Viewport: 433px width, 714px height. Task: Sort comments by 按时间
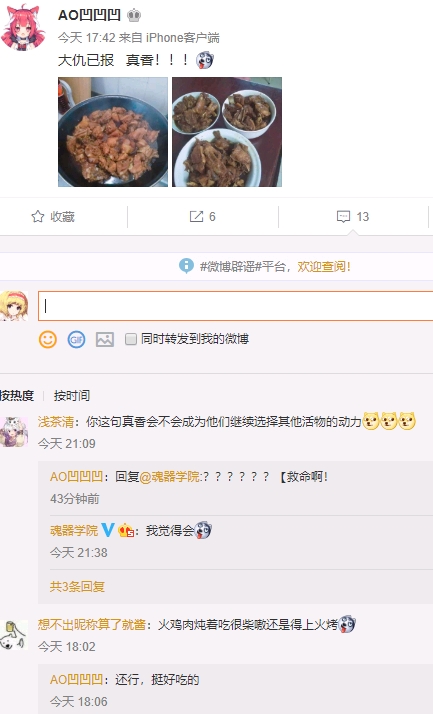pos(71,396)
